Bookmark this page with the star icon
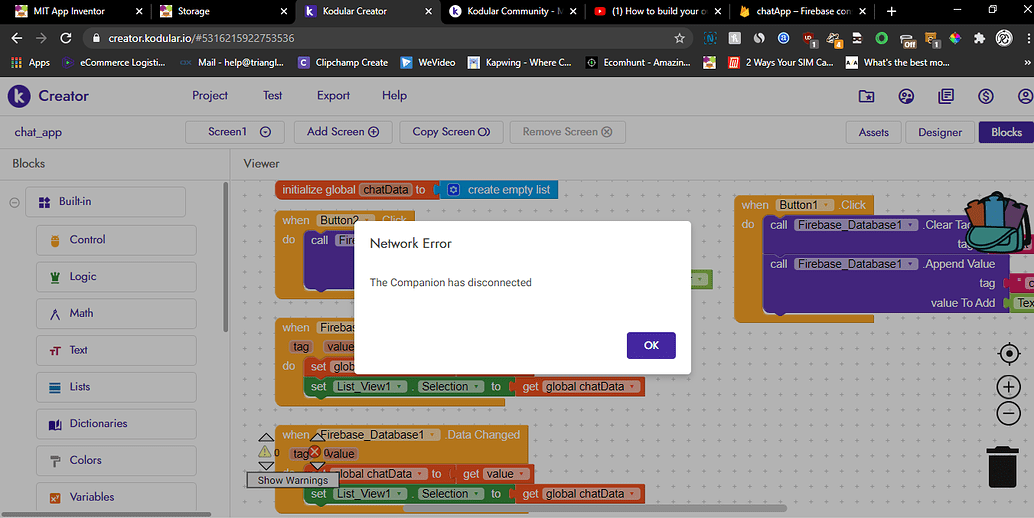The height and width of the screenshot is (518, 1034). [x=679, y=38]
